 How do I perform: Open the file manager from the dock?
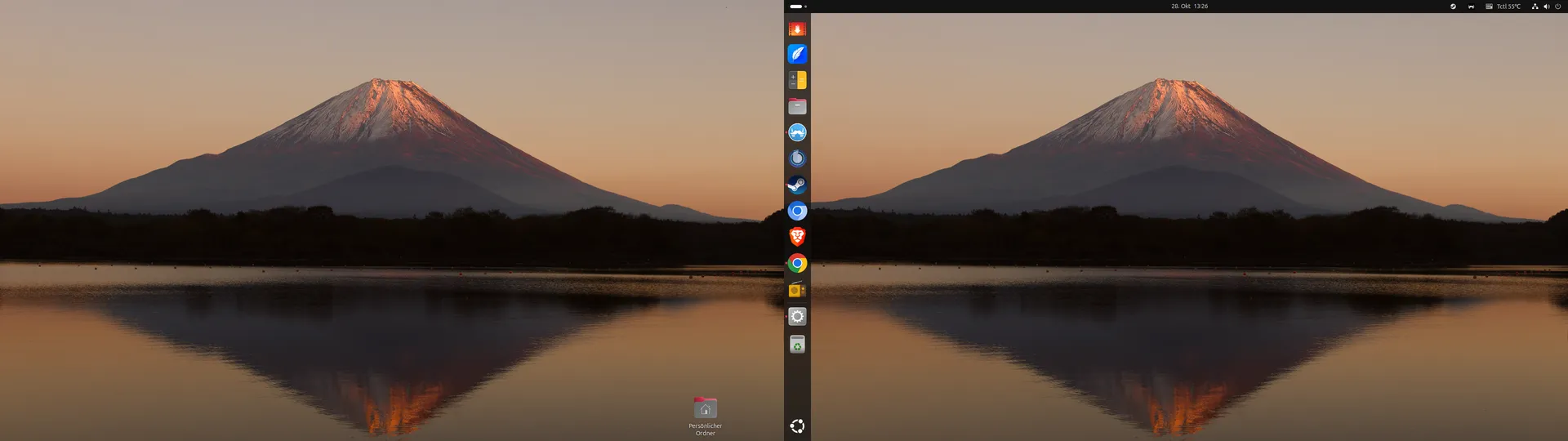[x=797, y=106]
